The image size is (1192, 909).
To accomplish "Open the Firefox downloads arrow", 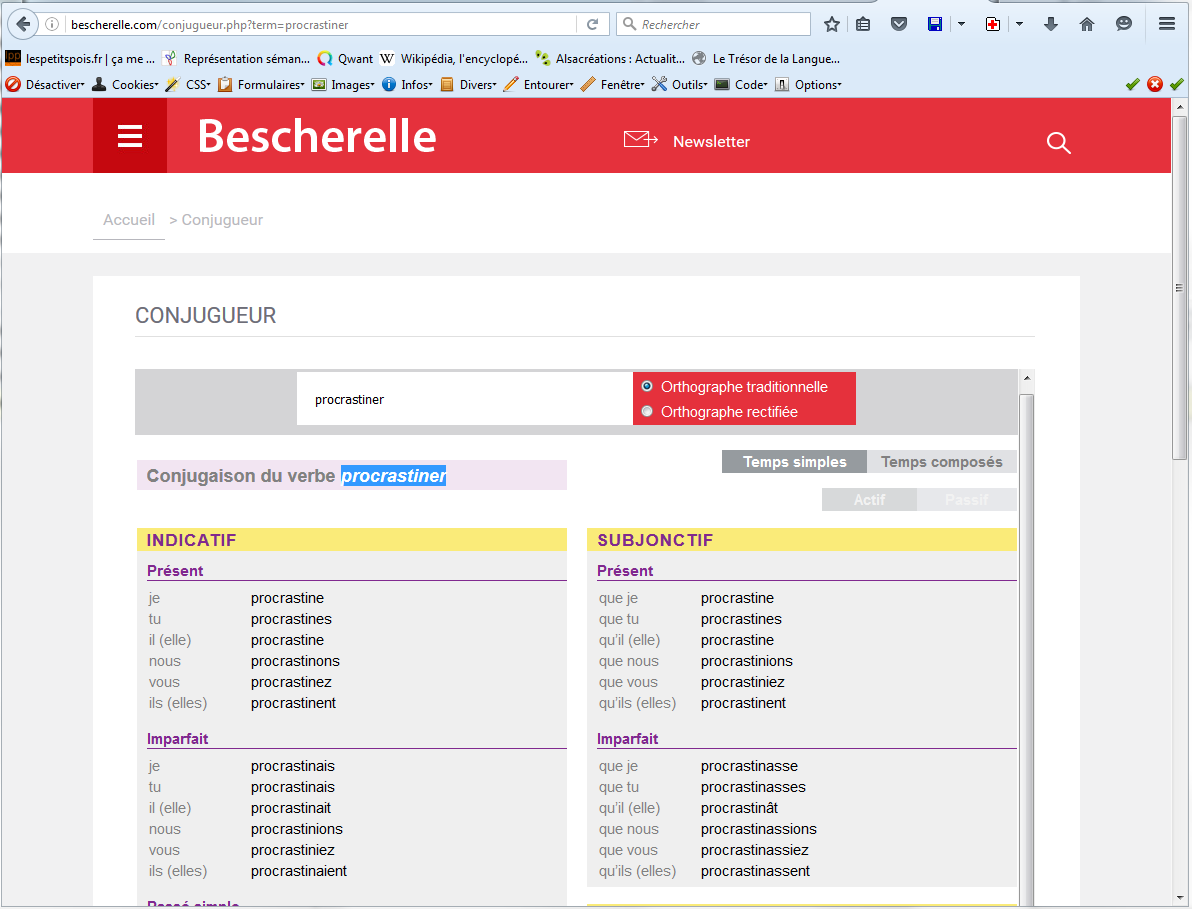I will point(1050,24).
